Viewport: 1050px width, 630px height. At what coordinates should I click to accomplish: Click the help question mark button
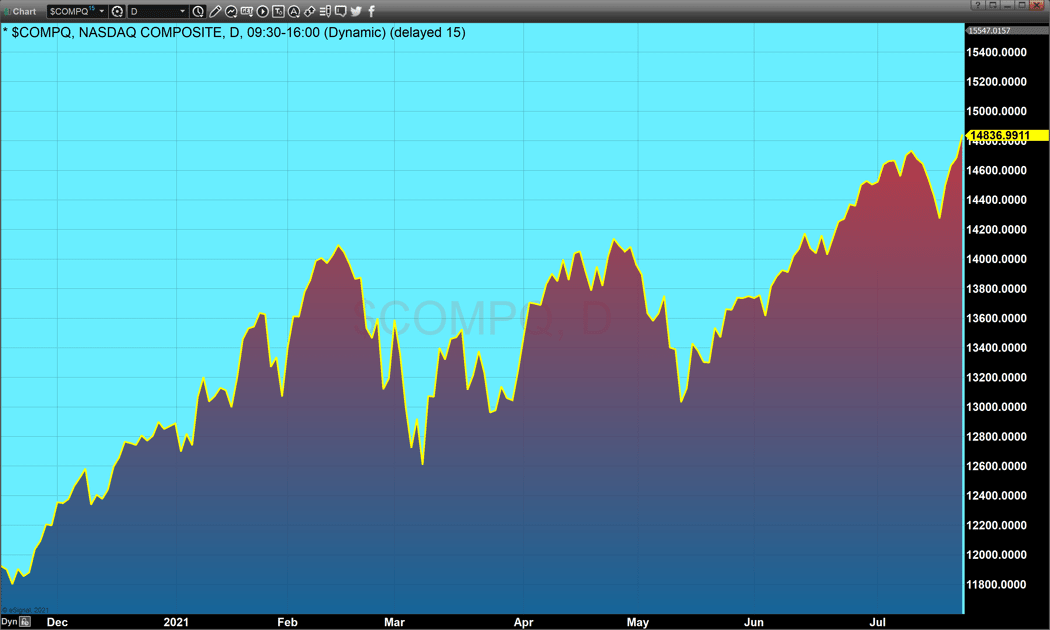click(x=977, y=5)
